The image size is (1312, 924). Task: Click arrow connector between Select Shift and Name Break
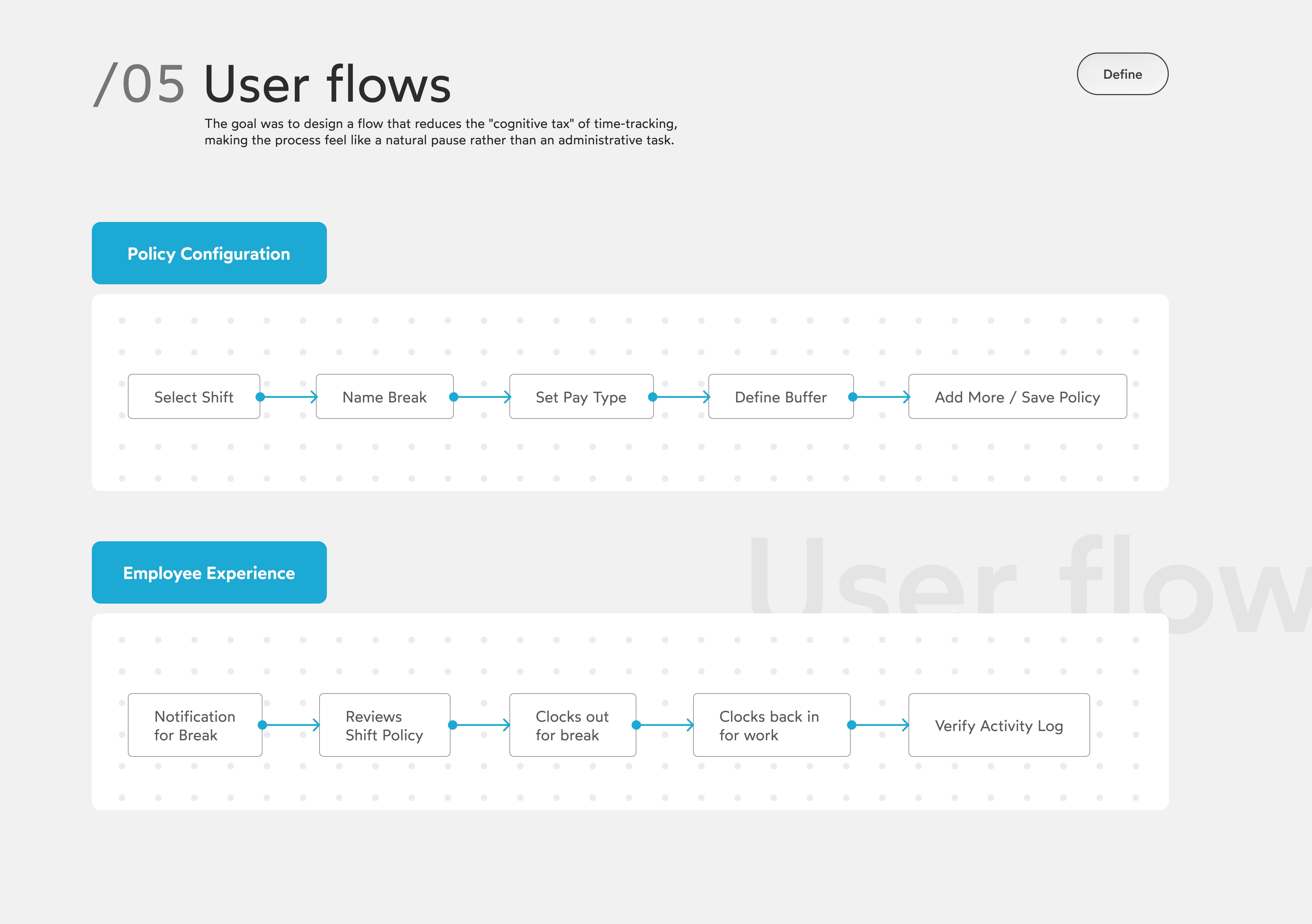(288, 397)
